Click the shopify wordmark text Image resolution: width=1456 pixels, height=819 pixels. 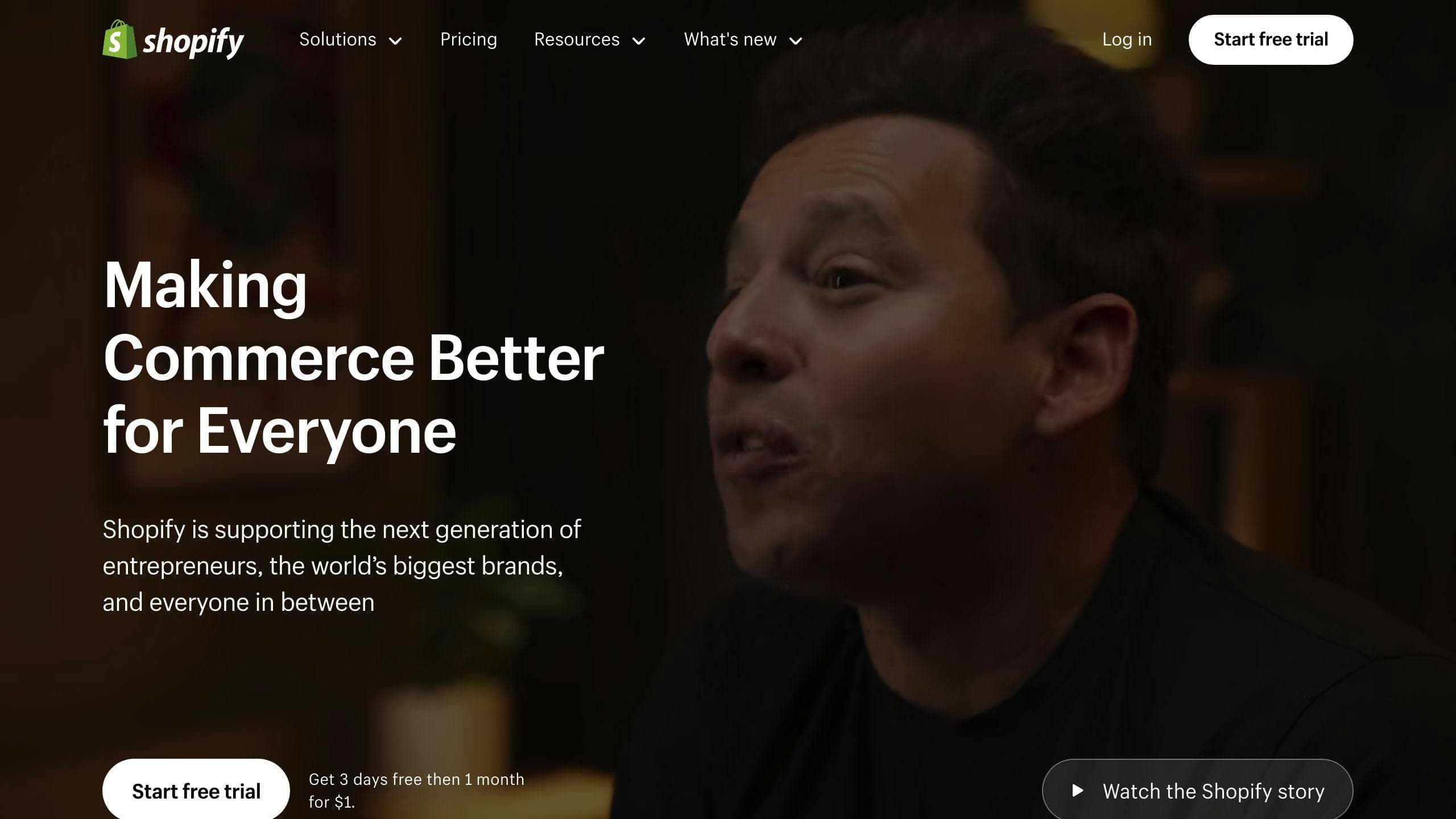coord(193,41)
